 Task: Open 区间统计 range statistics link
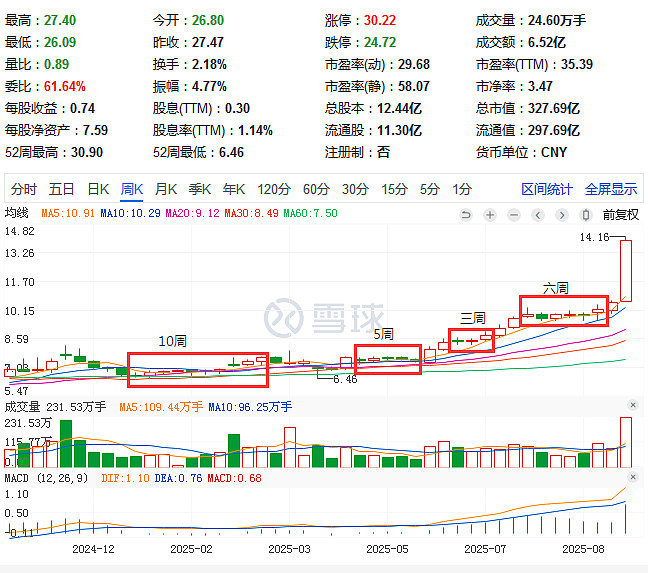click(547, 189)
